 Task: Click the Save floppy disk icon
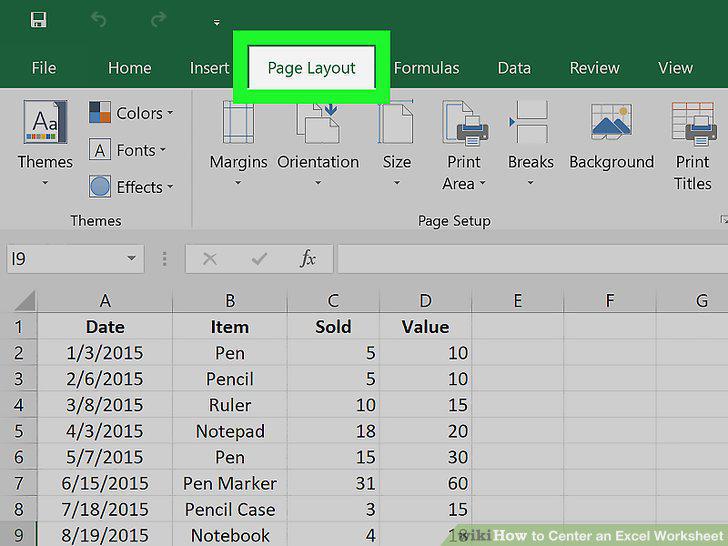point(38,20)
